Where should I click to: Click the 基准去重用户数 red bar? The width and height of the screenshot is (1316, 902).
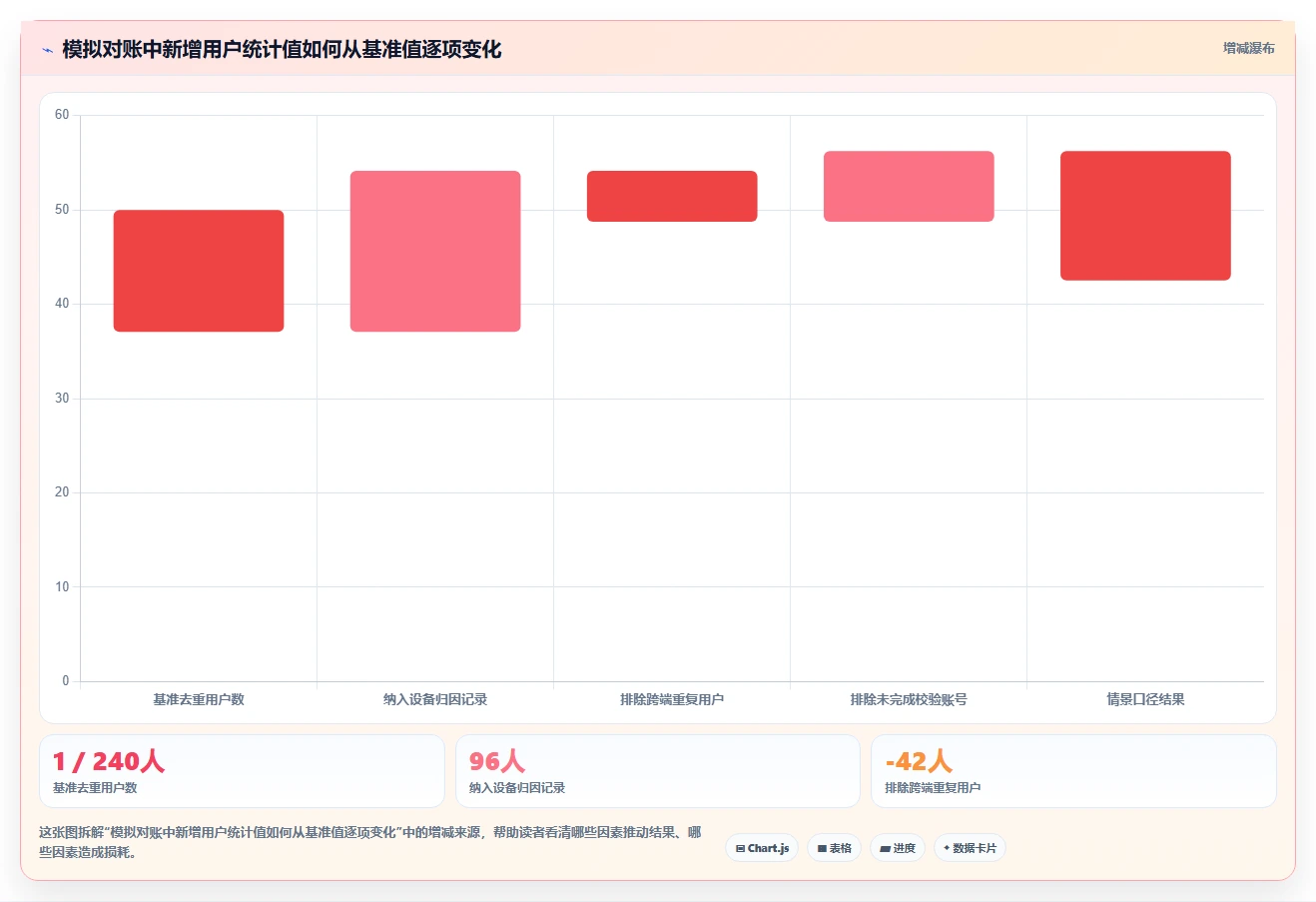pyautogui.click(x=199, y=271)
